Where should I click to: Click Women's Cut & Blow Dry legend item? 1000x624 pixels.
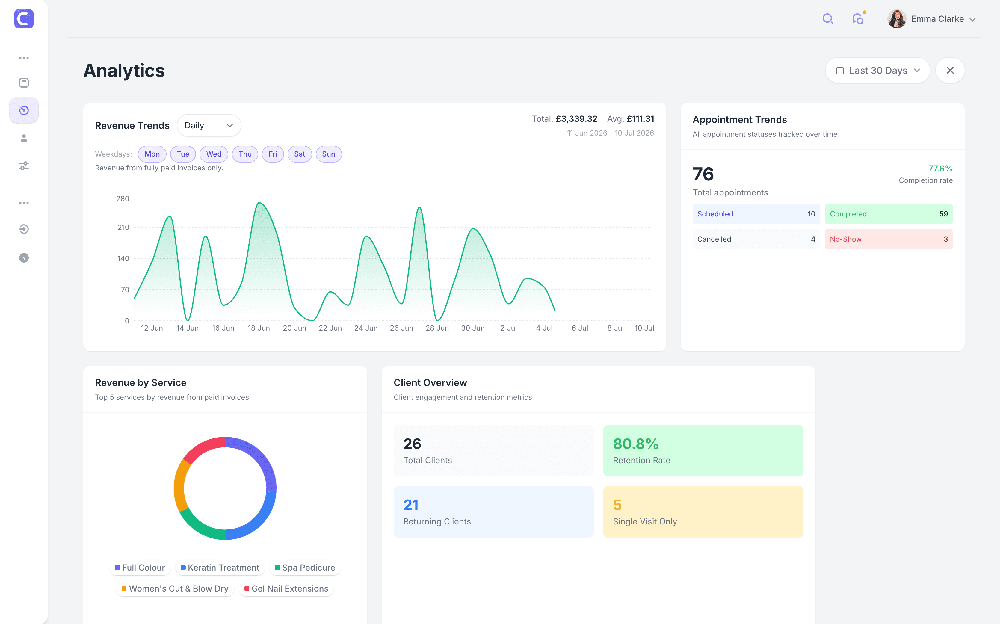tap(175, 589)
